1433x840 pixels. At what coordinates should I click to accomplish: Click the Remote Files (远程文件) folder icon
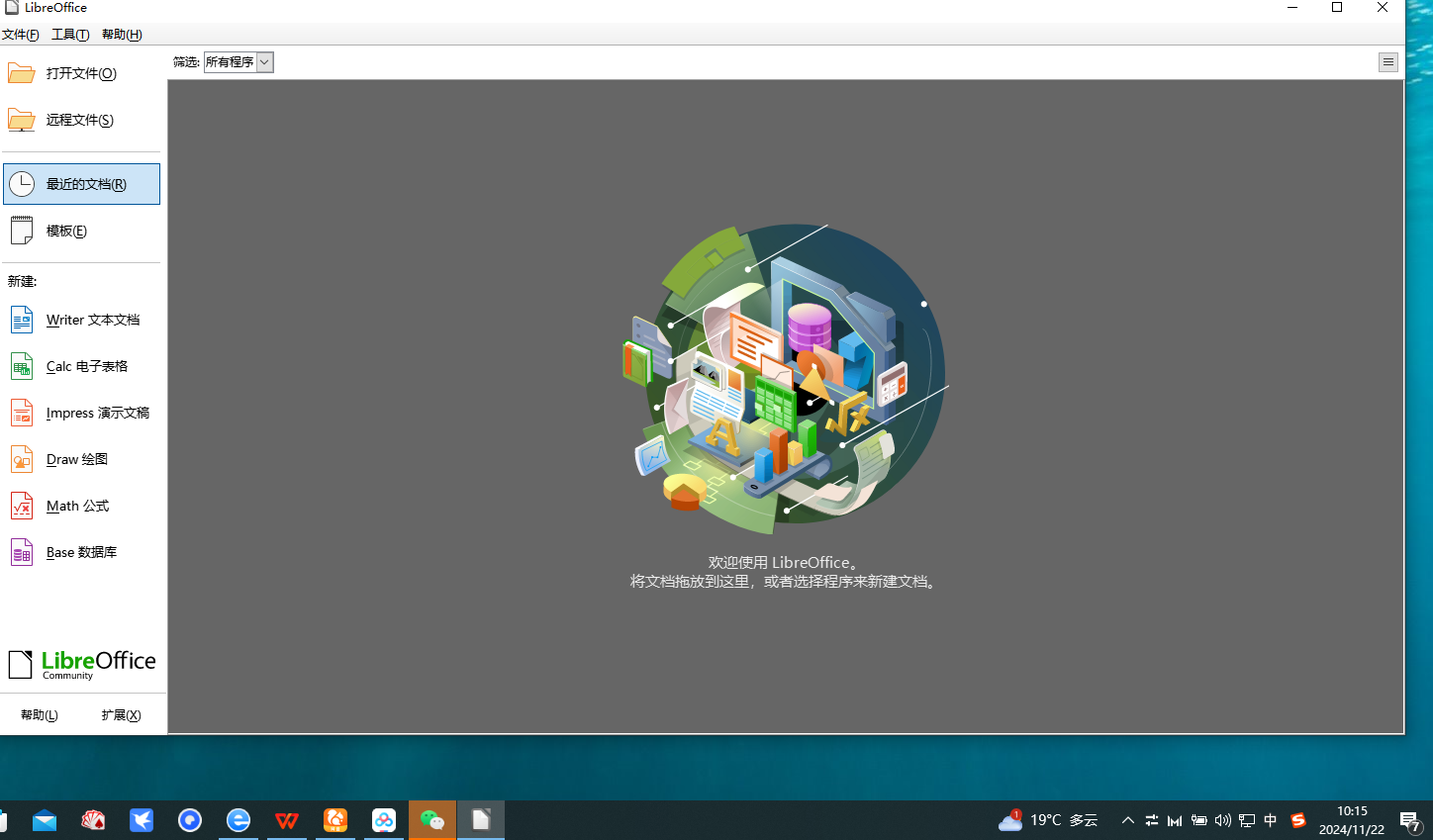tap(22, 120)
